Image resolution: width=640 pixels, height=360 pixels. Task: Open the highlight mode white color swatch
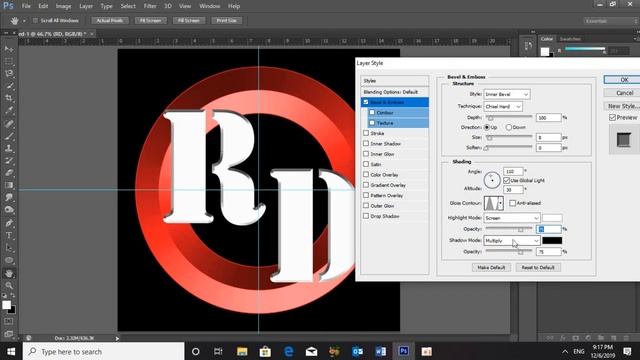coord(552,218)
